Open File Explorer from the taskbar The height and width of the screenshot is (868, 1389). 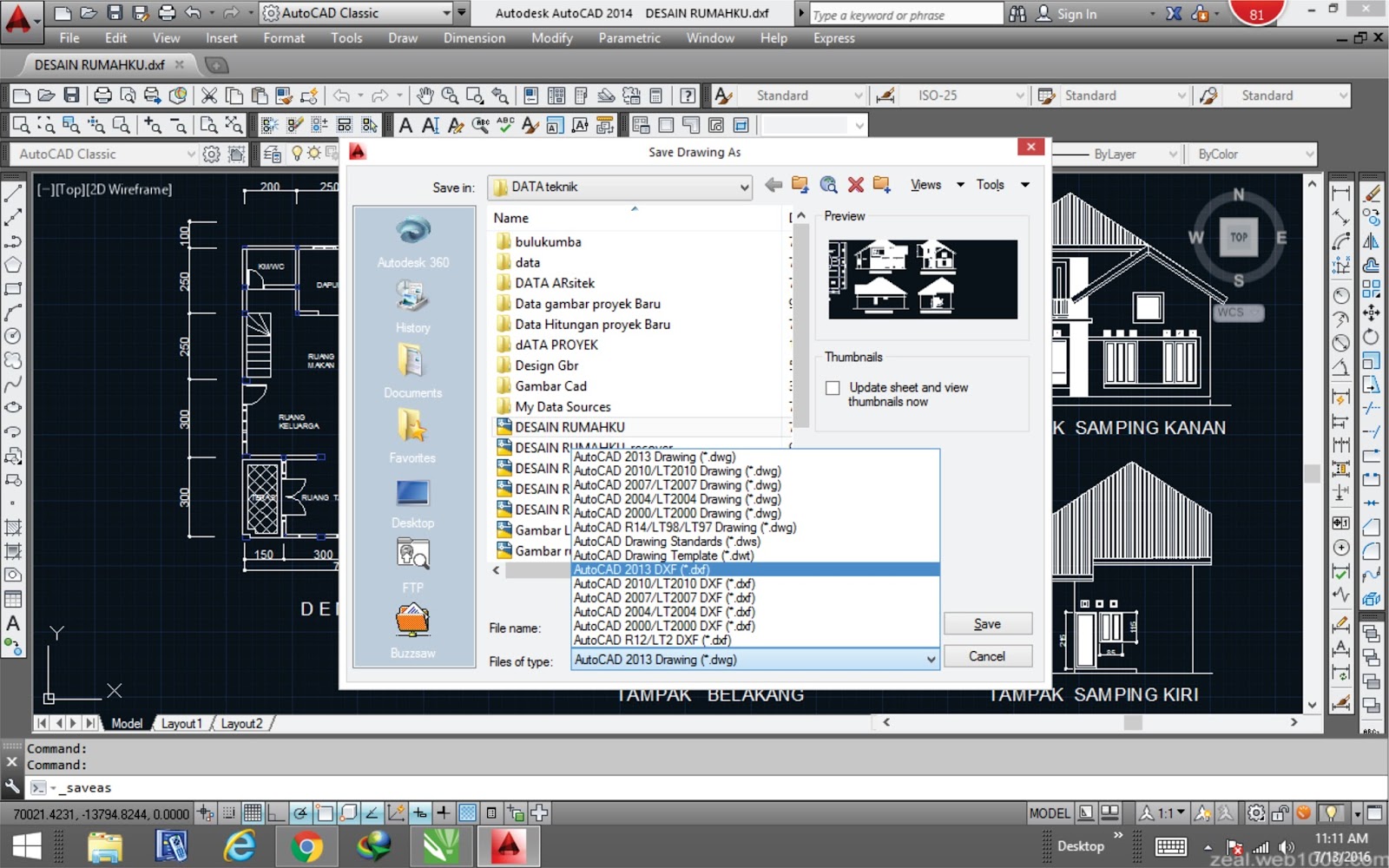click(x=105, y=845)
